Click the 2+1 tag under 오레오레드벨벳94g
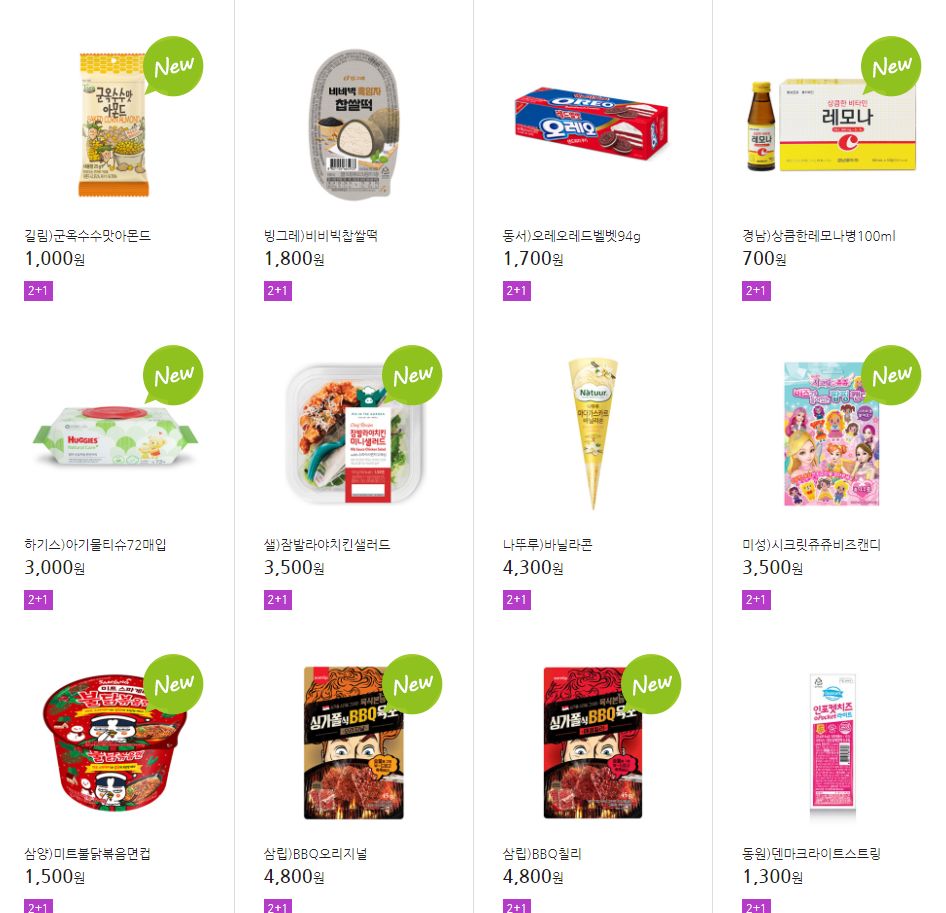 click(516, 291)
